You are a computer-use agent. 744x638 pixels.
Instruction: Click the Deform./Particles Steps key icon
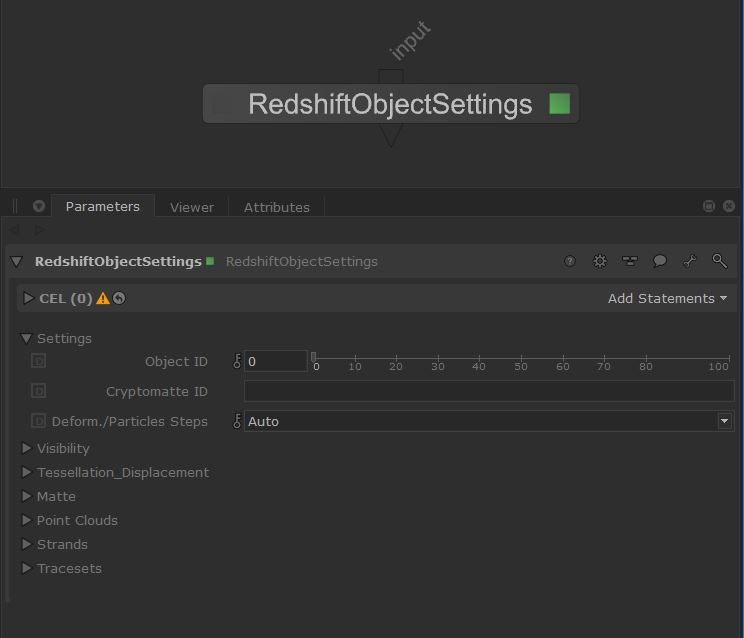click(x=237, y=421)
